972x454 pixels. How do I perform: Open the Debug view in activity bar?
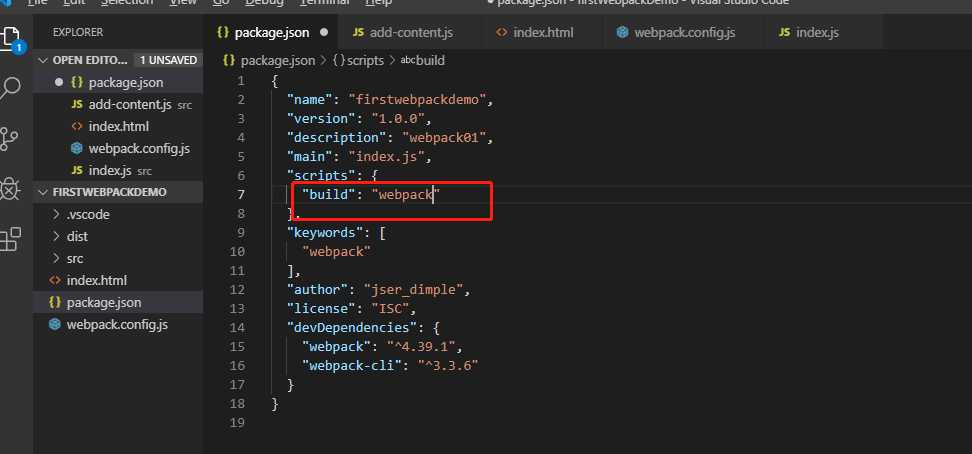tap(10, 189)
